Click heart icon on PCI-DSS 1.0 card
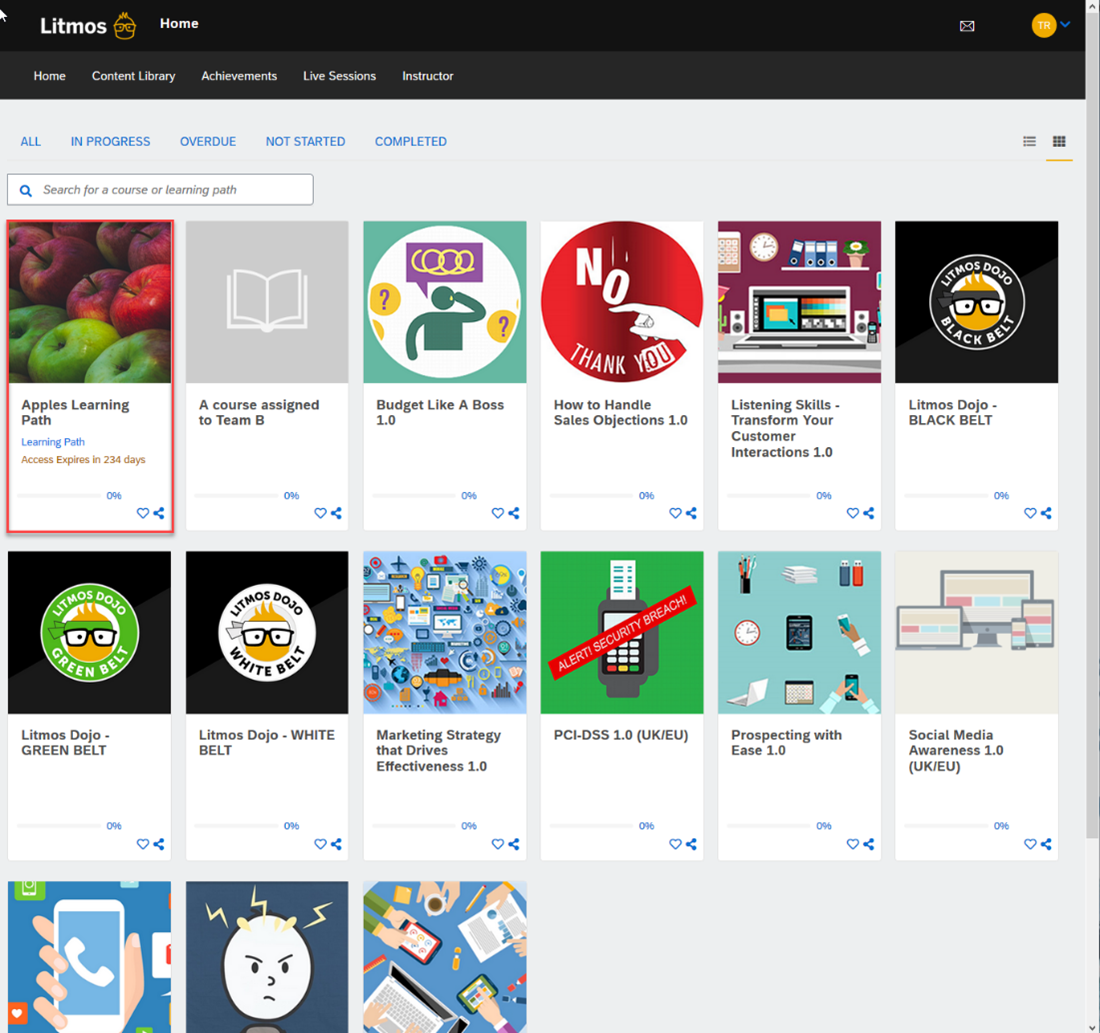Image resolution: width=1100 pixels, height=1033 pixels. tap(675, 844)
